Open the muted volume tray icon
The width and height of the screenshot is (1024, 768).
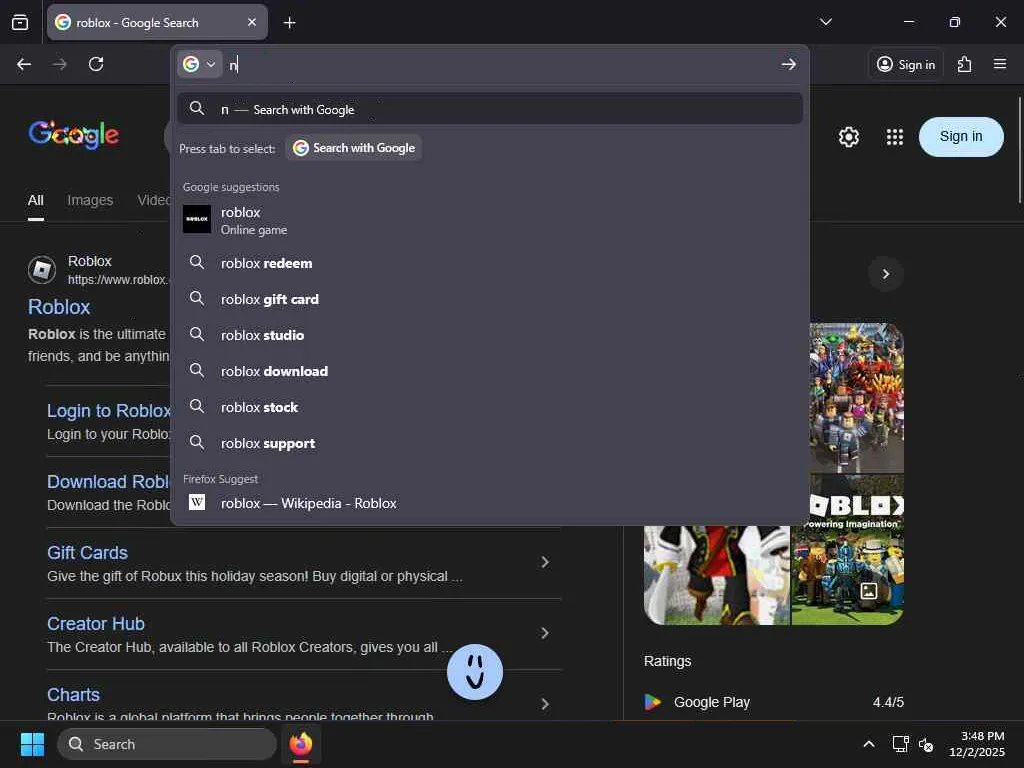(x=926, y=744)
